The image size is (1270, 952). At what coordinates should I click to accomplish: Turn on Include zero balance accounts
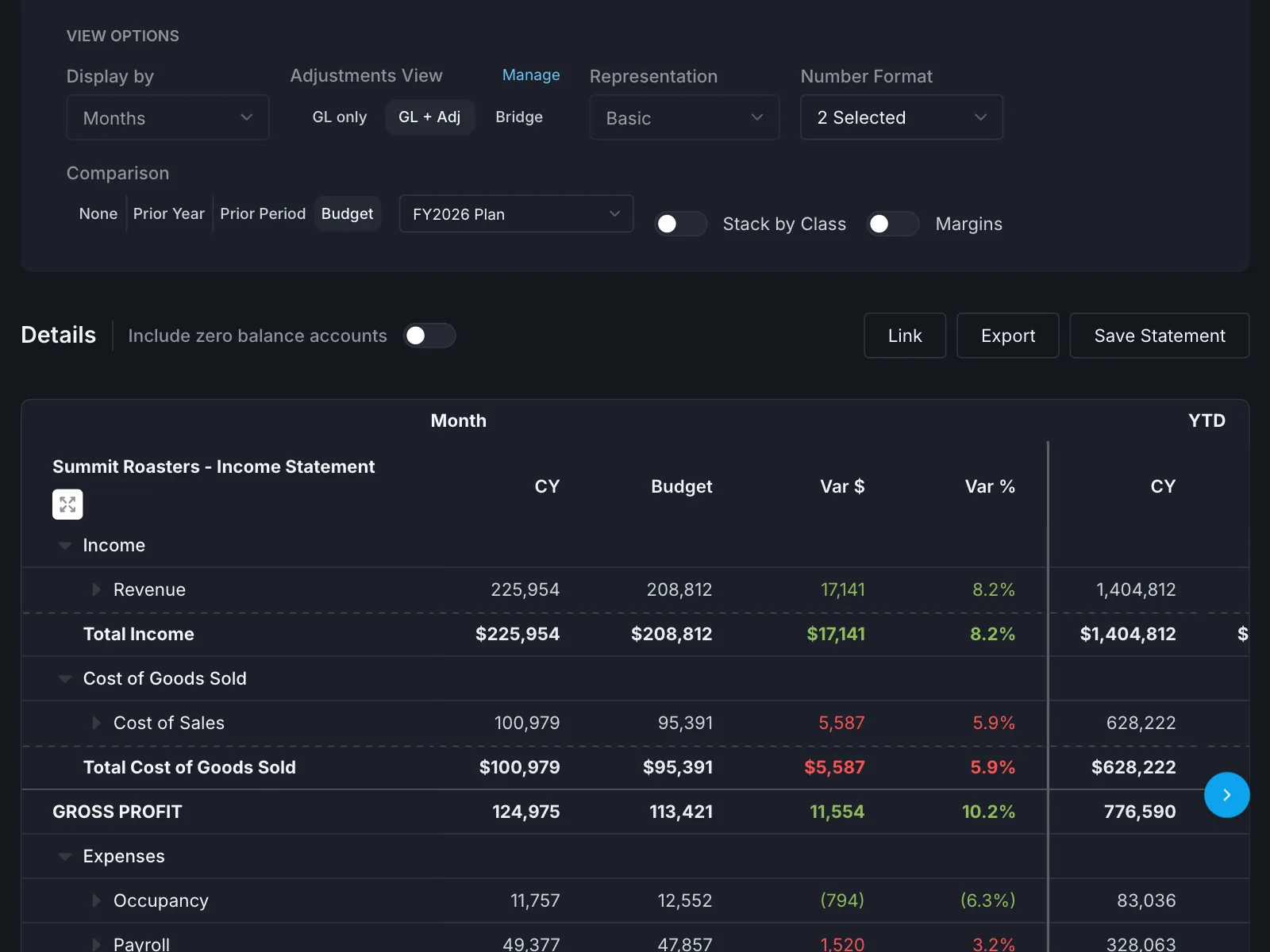[x=429, y=336]
